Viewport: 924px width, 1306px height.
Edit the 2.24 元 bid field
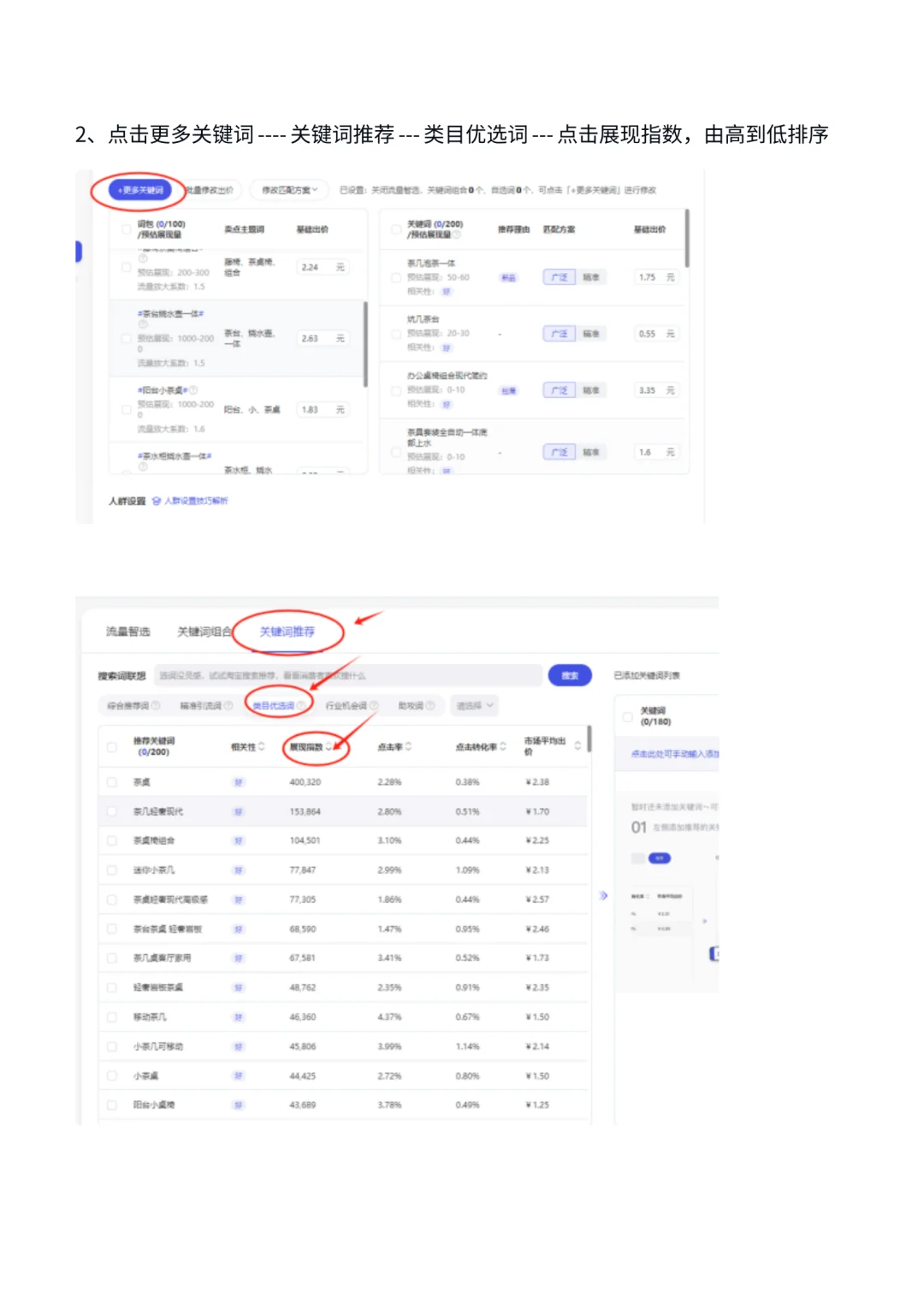tap(323, 267)
